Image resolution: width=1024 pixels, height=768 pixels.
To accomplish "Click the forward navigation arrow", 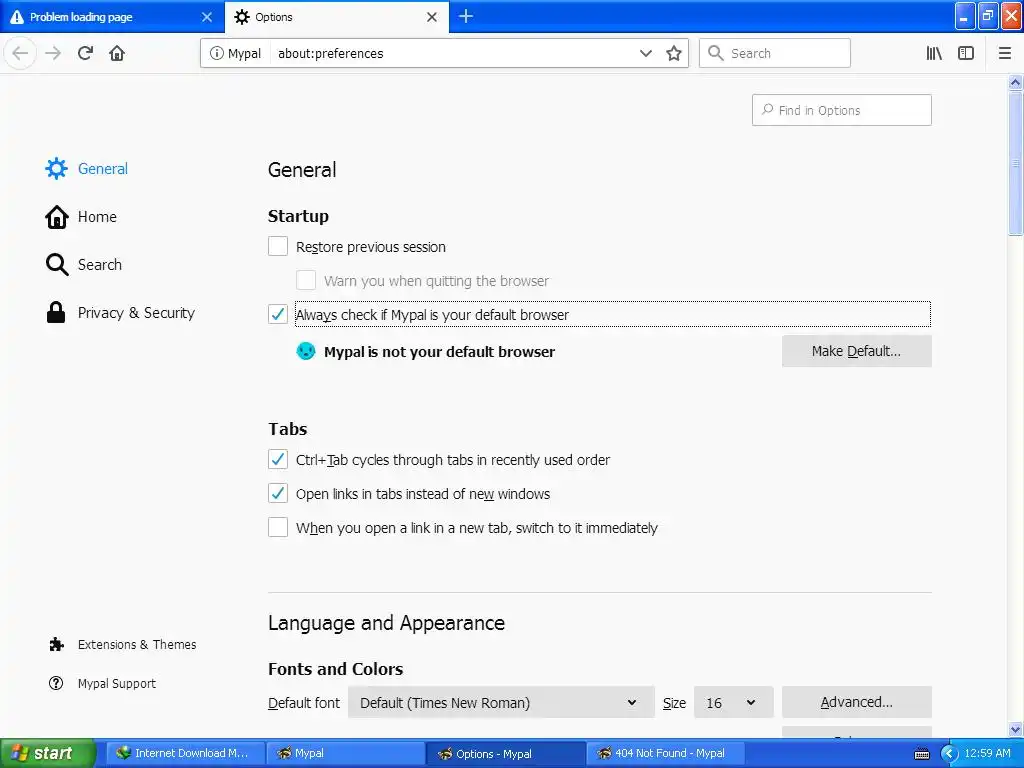I will (x=53, y=53).
